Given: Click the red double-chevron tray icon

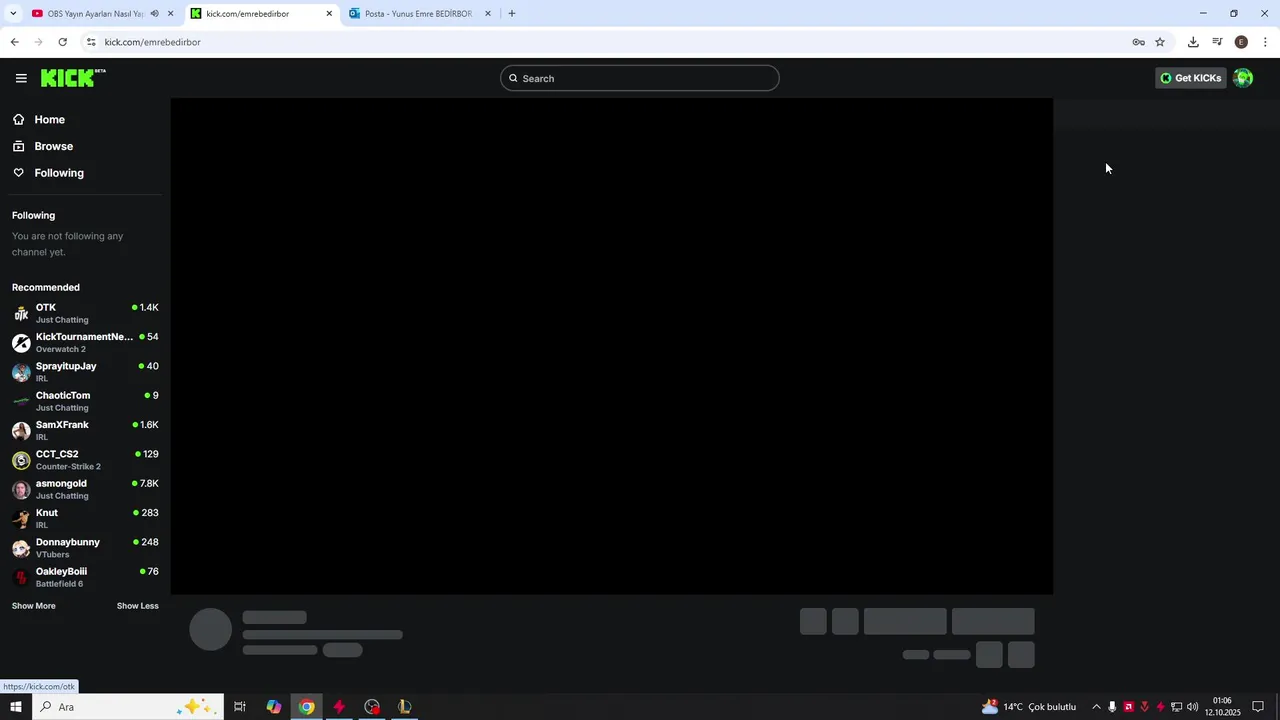Looking at the screenshot, I should click(1144, 707).
